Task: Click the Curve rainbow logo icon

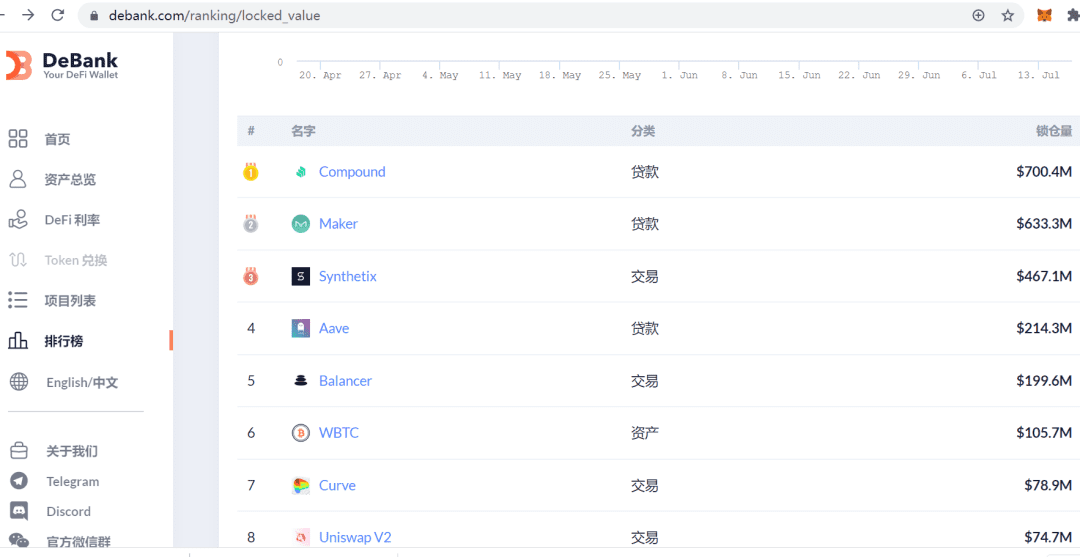Action: click(x=300, y=485)
